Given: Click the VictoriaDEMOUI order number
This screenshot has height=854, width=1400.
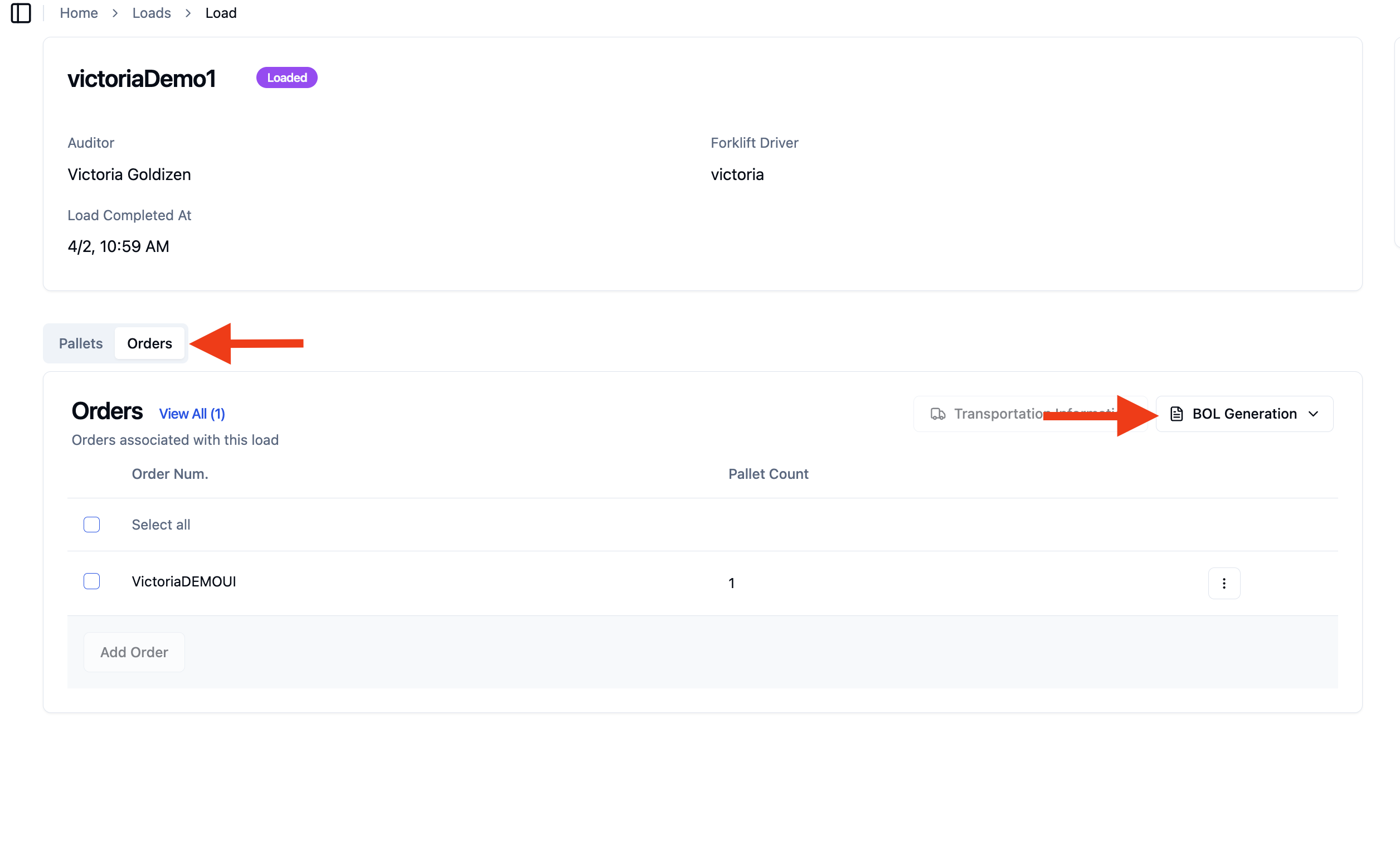Looking at the screenshot, I should click(184, 581).
